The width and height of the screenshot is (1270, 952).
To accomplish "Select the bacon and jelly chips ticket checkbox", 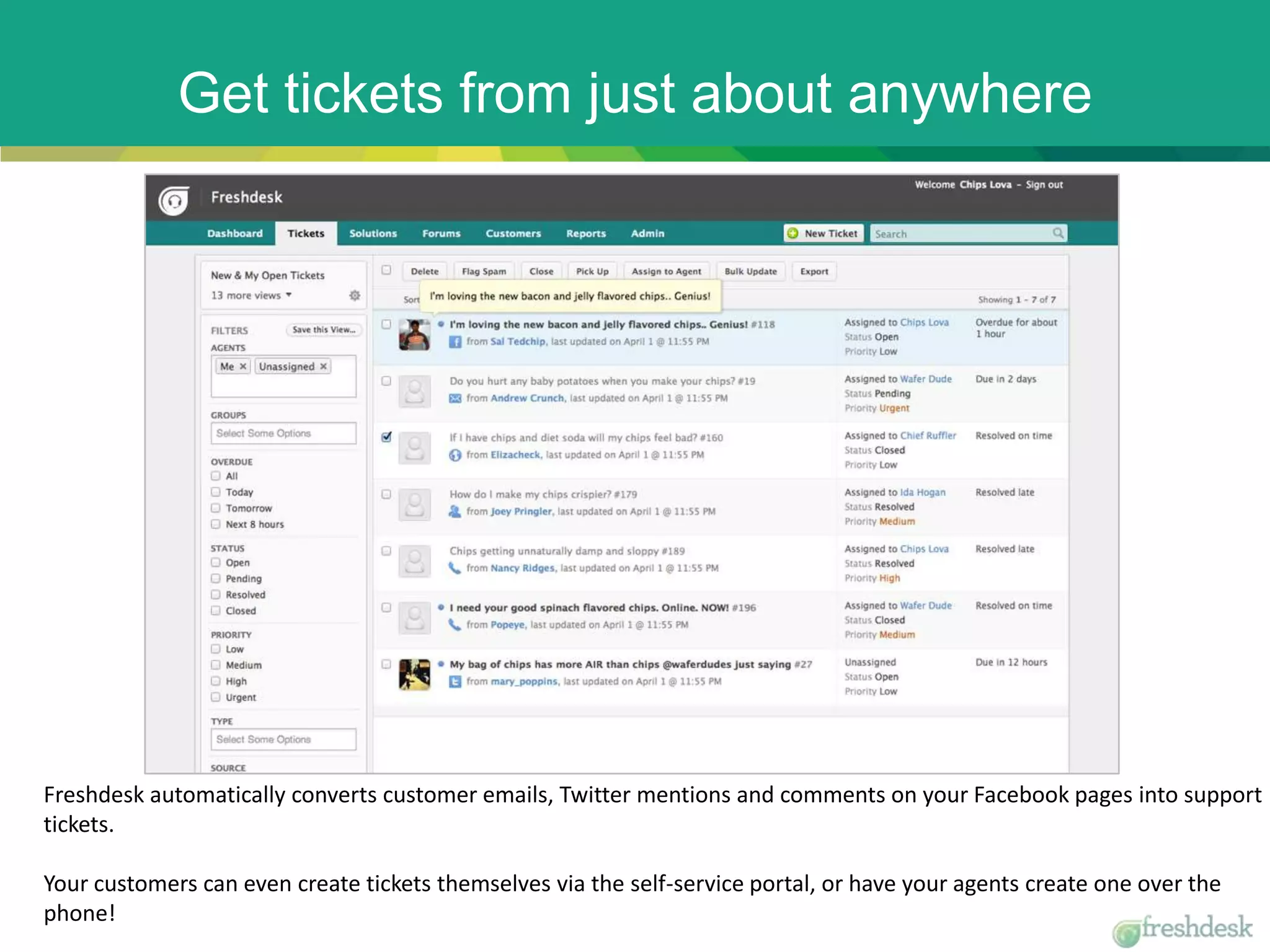I will [x=386, y=324].
